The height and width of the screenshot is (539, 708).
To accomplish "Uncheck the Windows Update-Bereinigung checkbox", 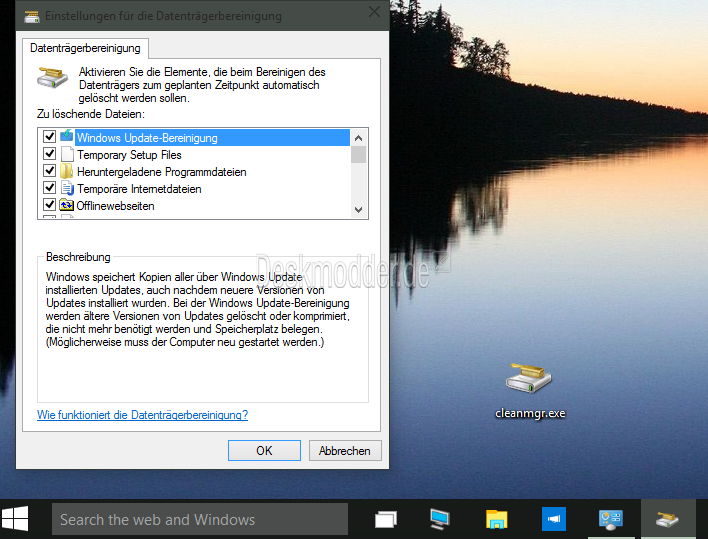I will click(49, 137).
